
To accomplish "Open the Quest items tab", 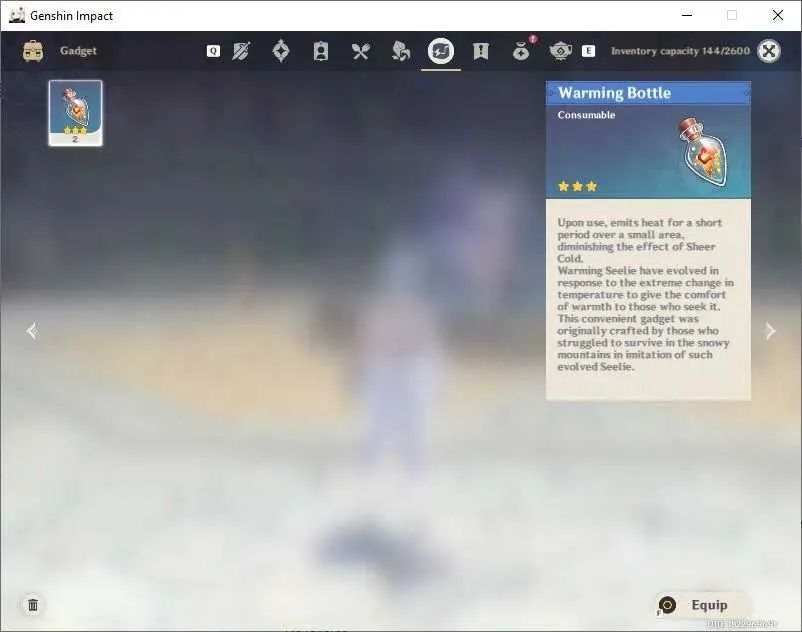I will tap(481, 51).
